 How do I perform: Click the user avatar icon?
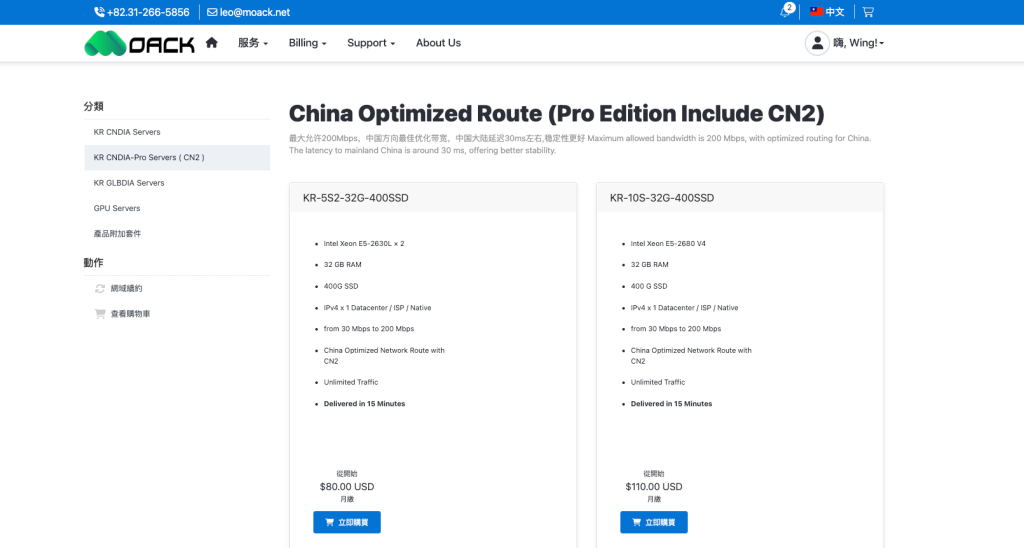817,43
